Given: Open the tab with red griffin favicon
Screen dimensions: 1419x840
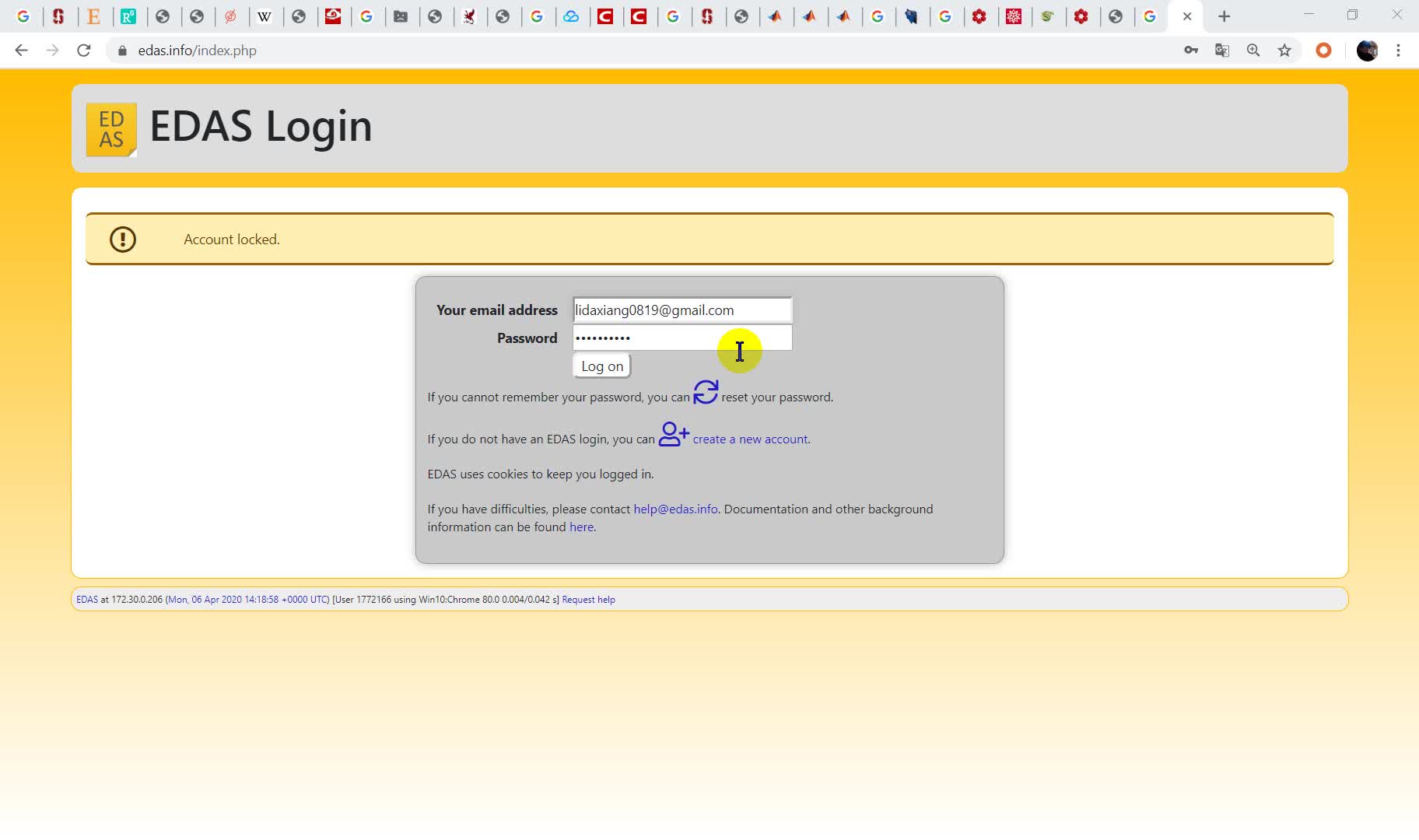Looking at the screenshot, I should click(469, 16).
